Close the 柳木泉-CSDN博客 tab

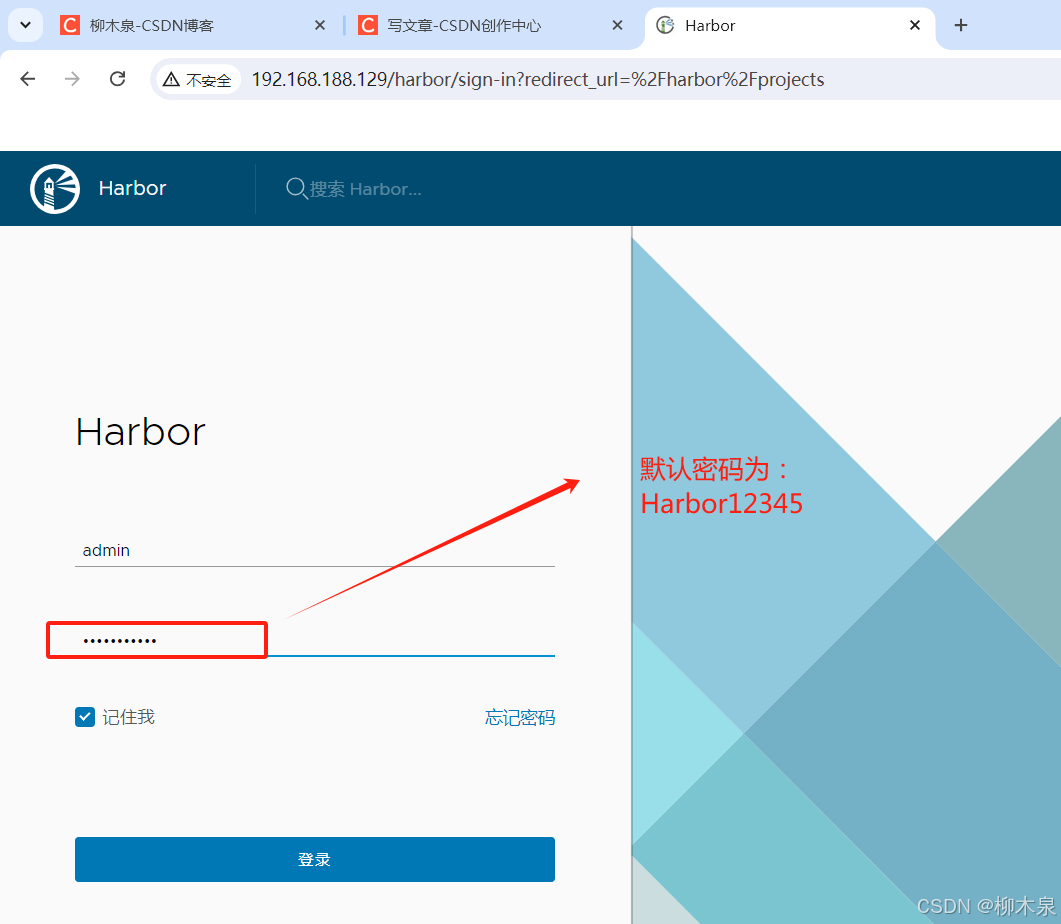320,26
